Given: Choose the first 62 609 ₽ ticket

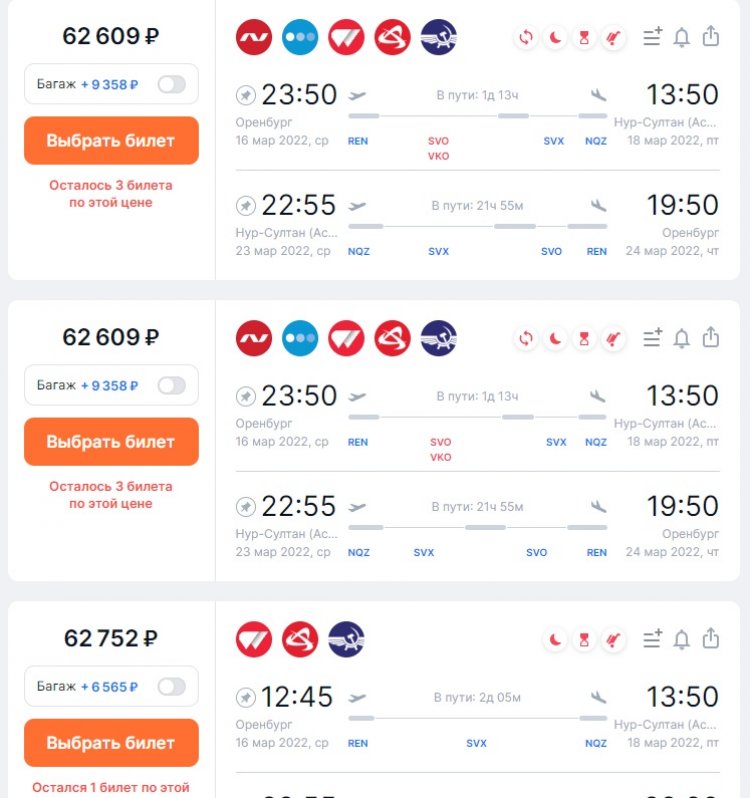Looking at the screenshot, I should tap(111, 140).
